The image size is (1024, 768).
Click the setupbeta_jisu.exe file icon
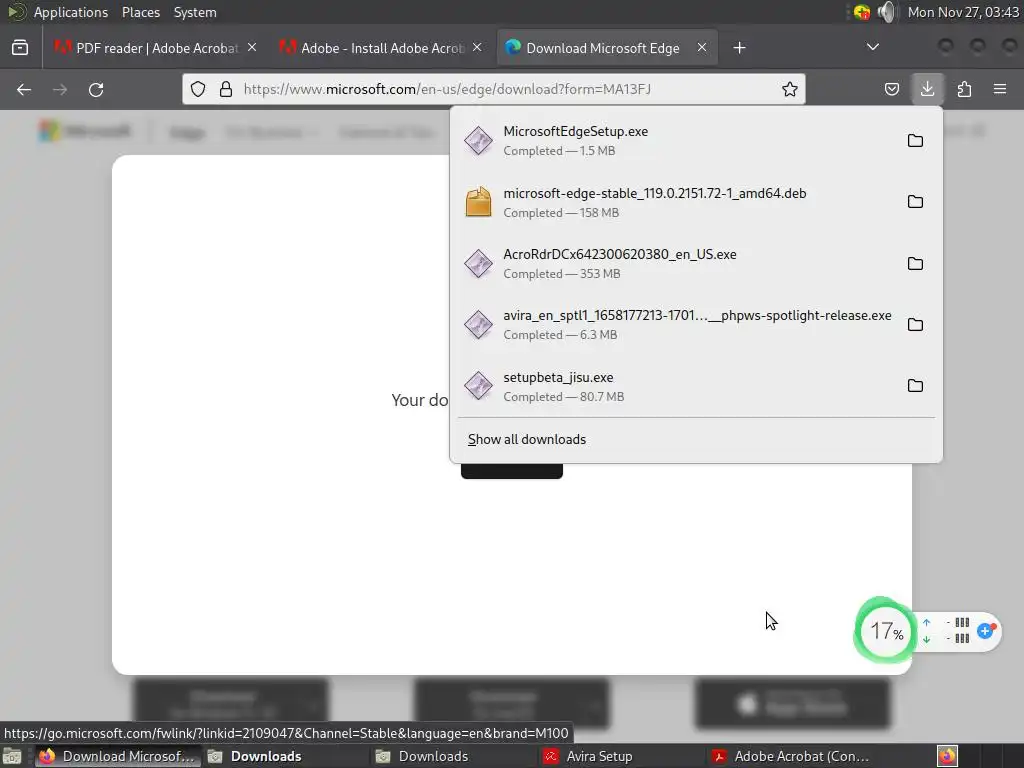click(478, 386)
